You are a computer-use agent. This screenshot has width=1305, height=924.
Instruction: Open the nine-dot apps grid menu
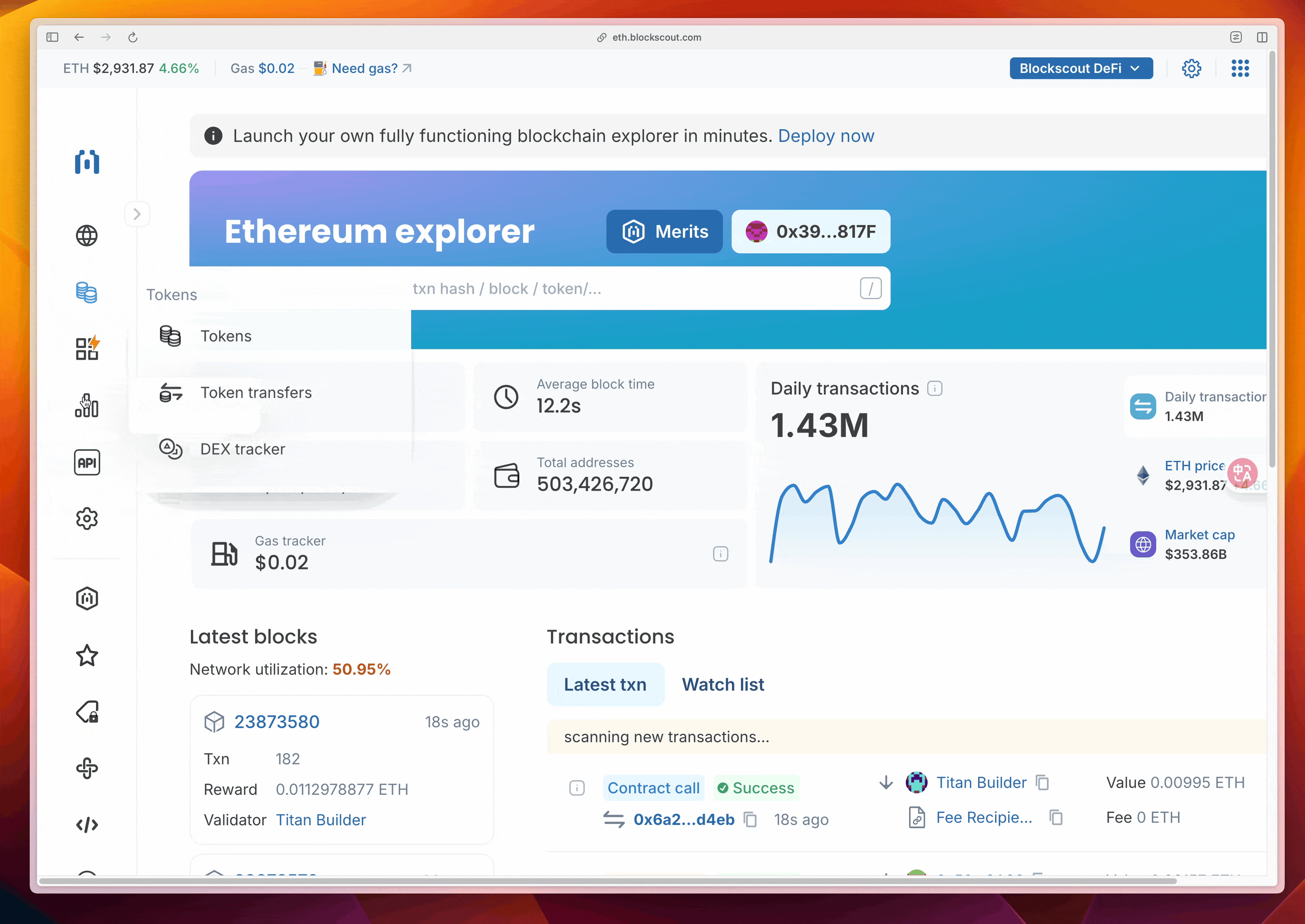pos(1240,68)
